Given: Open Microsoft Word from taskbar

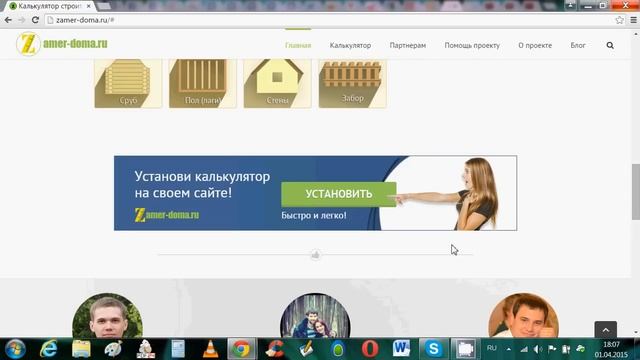Looking at the screenshot, I should (401, 349).
